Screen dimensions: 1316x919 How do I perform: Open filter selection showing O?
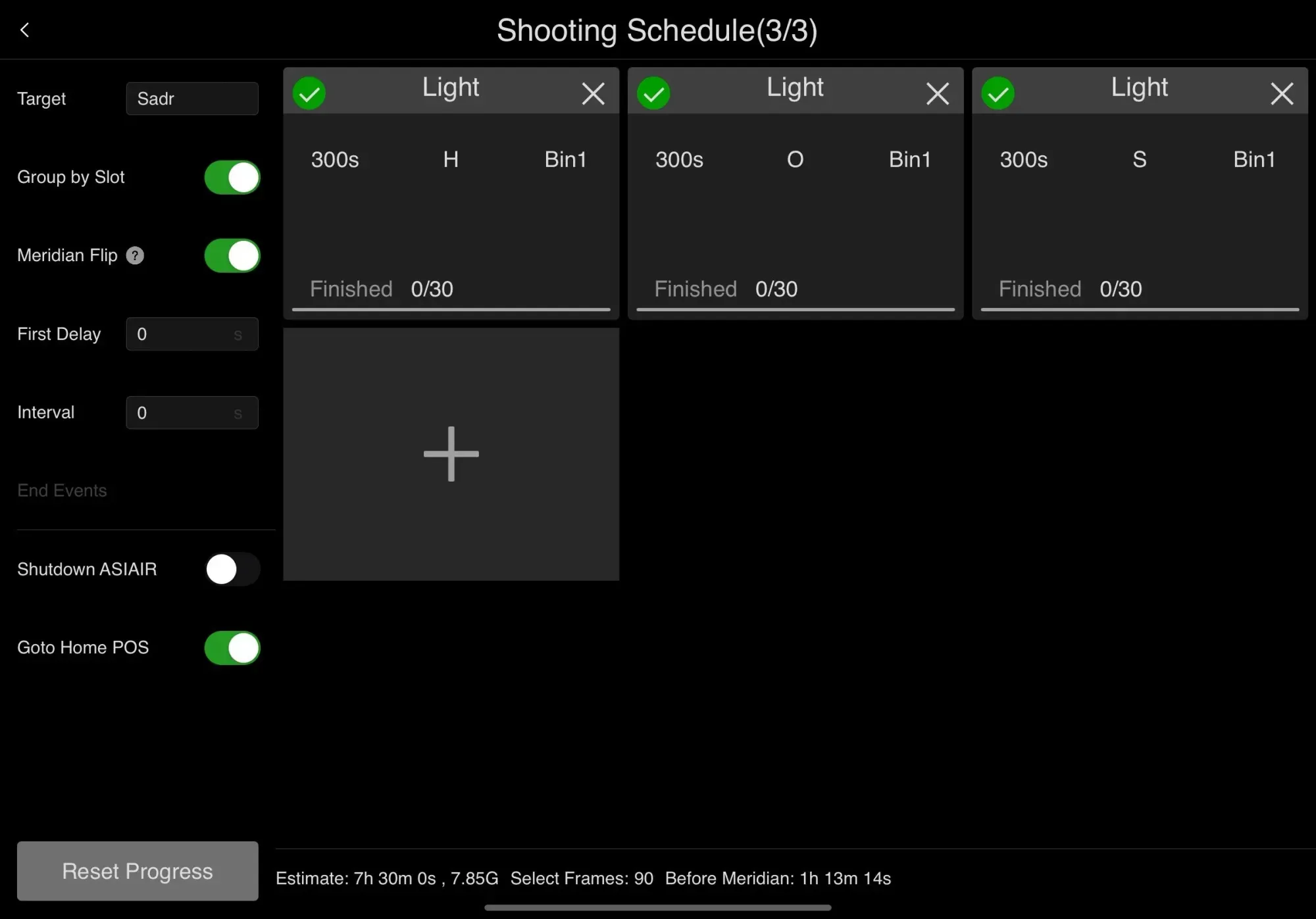point(795,159)
